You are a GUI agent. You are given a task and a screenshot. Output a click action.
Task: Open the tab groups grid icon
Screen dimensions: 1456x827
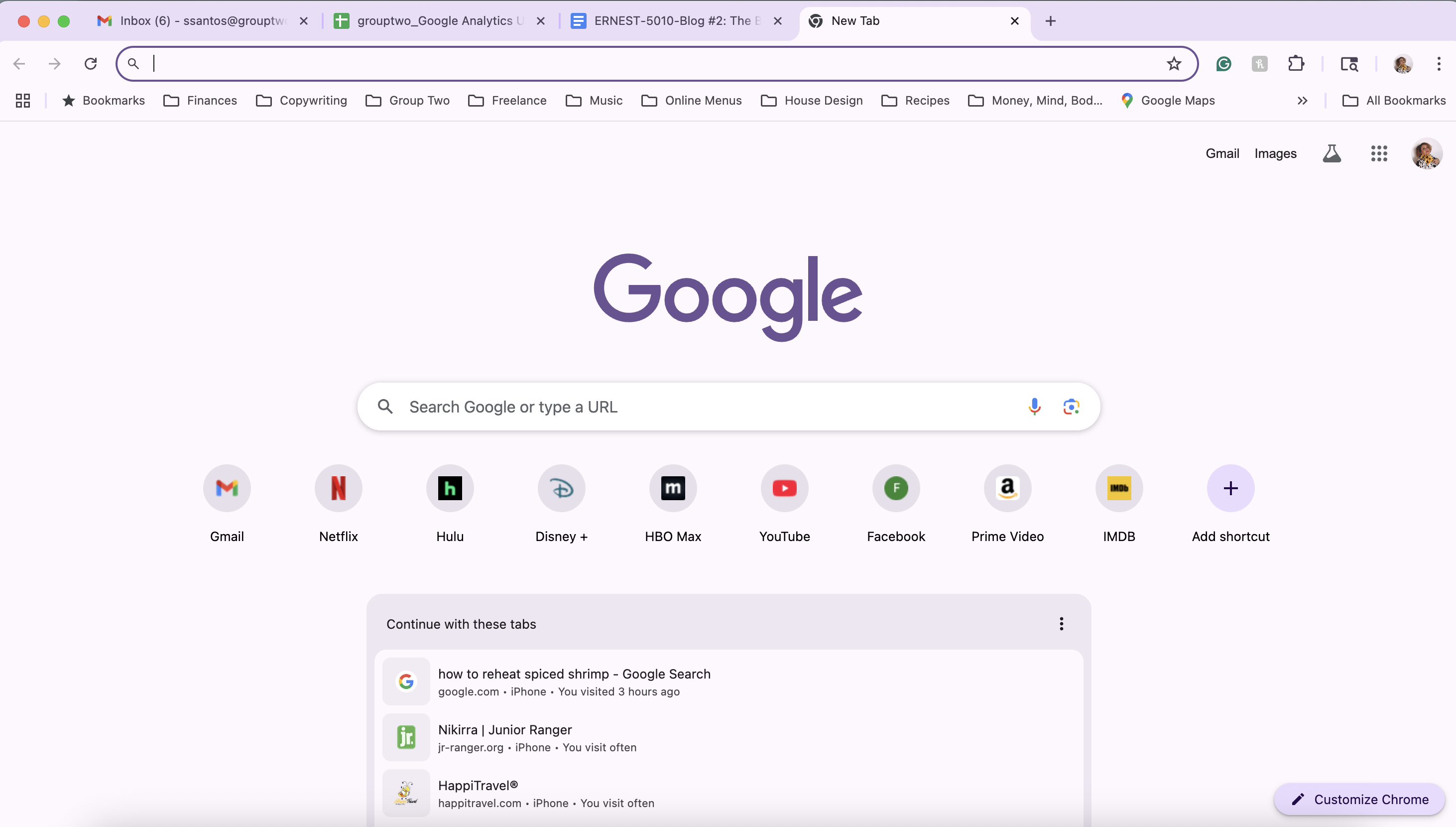tap(23, 101)
